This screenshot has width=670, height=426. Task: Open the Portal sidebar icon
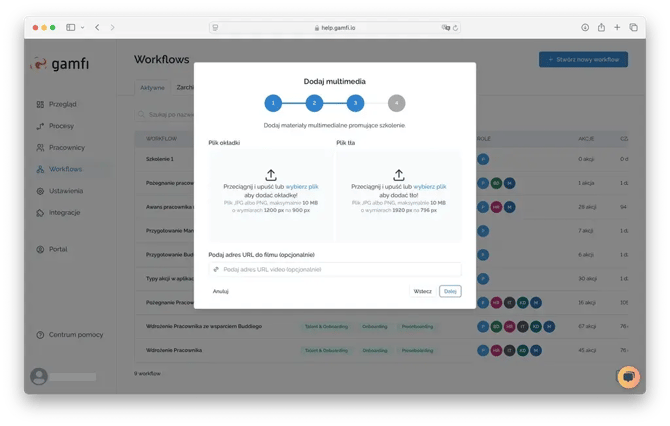tap(40, 250)
